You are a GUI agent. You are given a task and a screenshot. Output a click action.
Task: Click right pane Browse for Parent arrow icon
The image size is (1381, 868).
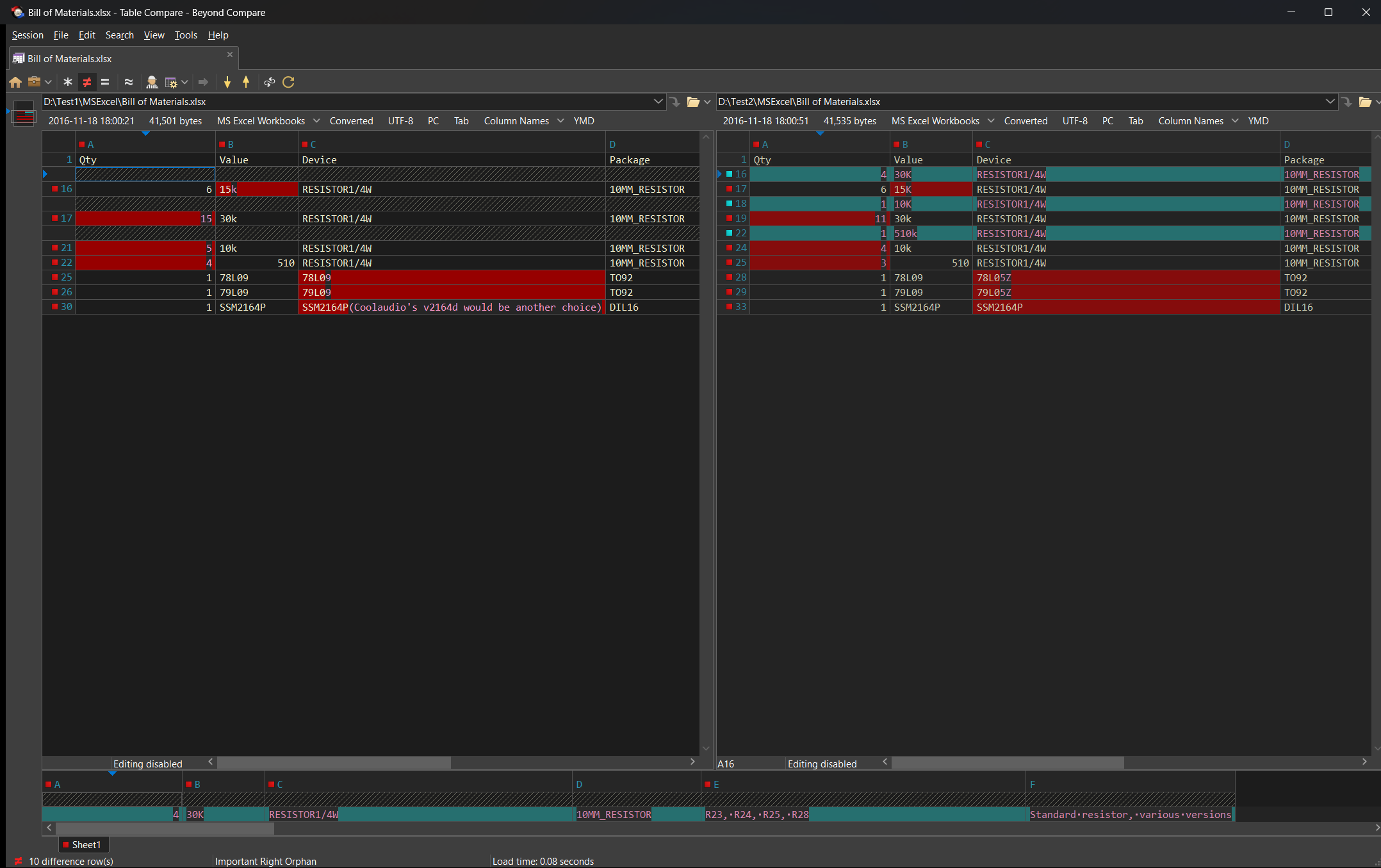[1347, 102]
